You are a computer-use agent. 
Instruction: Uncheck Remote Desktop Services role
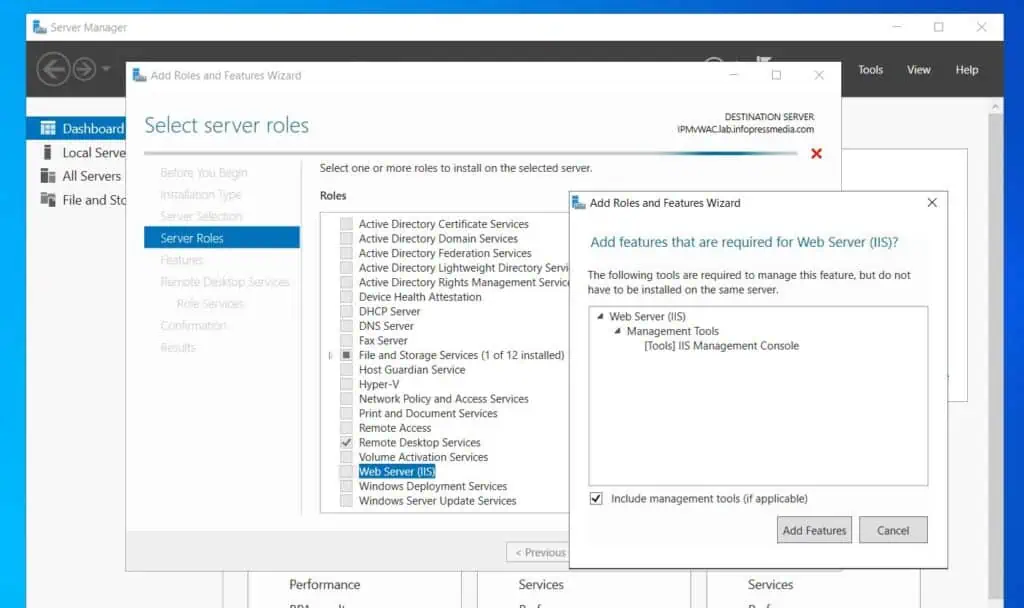click(346, 442)
